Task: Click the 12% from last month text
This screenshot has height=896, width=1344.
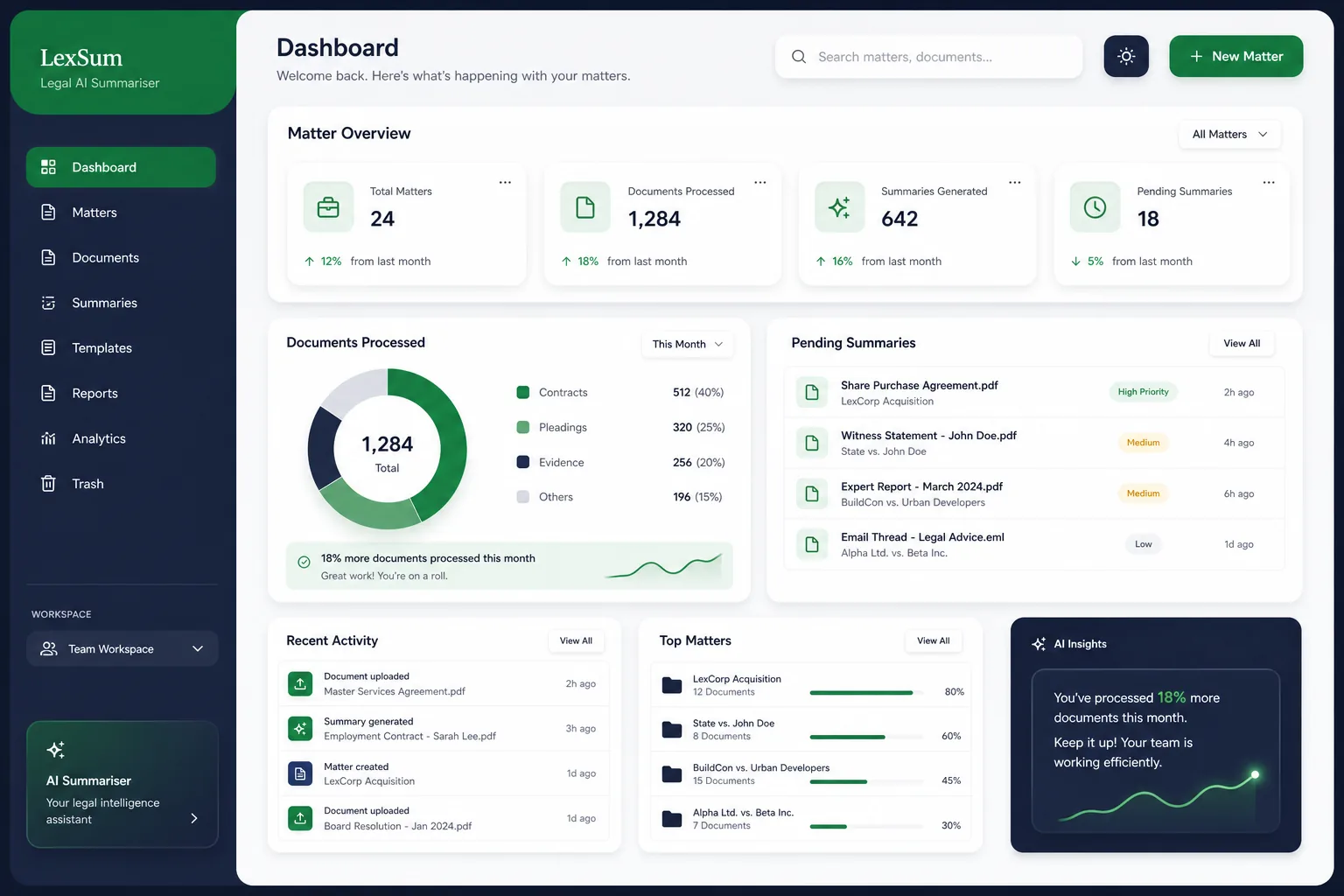Action: tap(367, 261)
